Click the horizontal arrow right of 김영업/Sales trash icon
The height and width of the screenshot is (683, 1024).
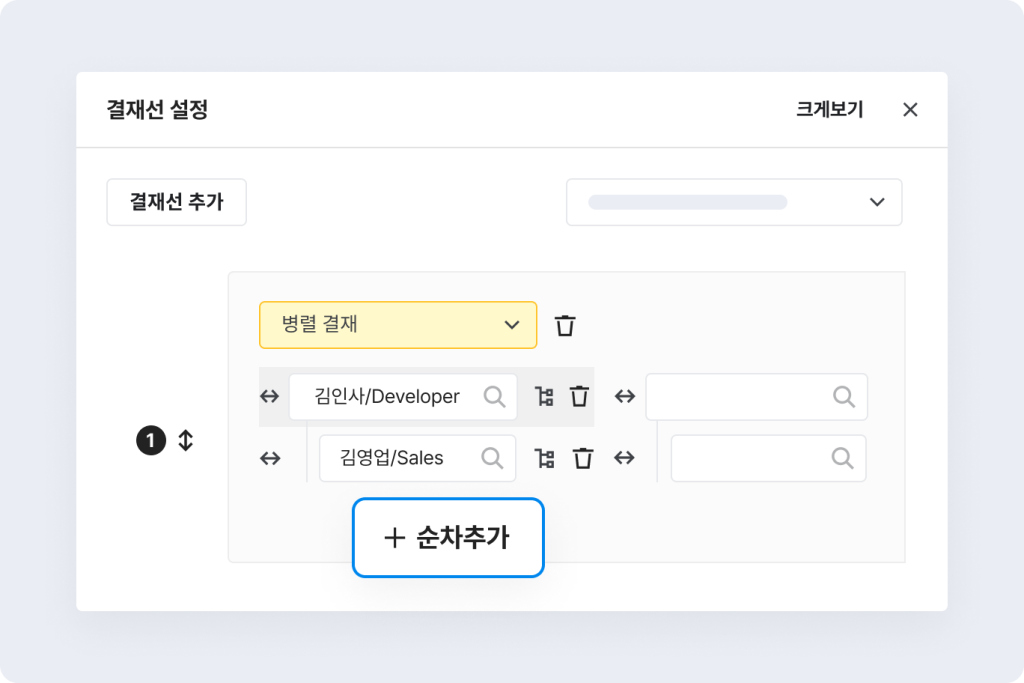pyautogui.click(x=625, y=458)
